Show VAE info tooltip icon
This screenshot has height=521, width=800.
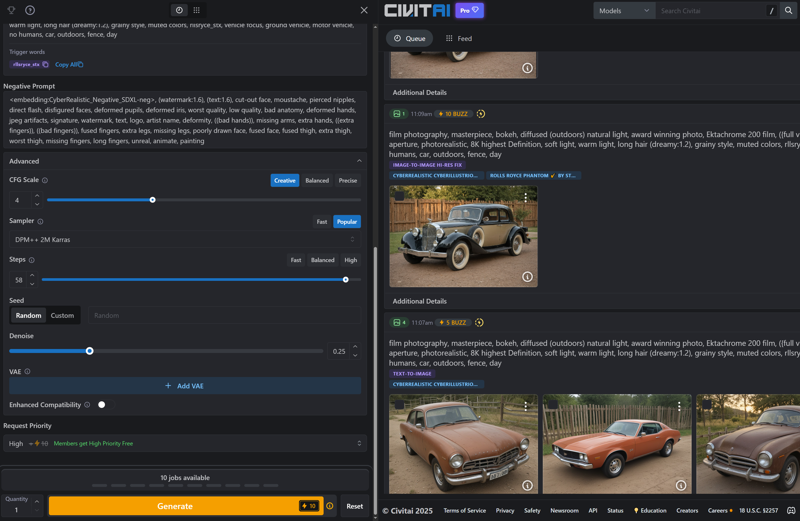(x=28, y=371)
